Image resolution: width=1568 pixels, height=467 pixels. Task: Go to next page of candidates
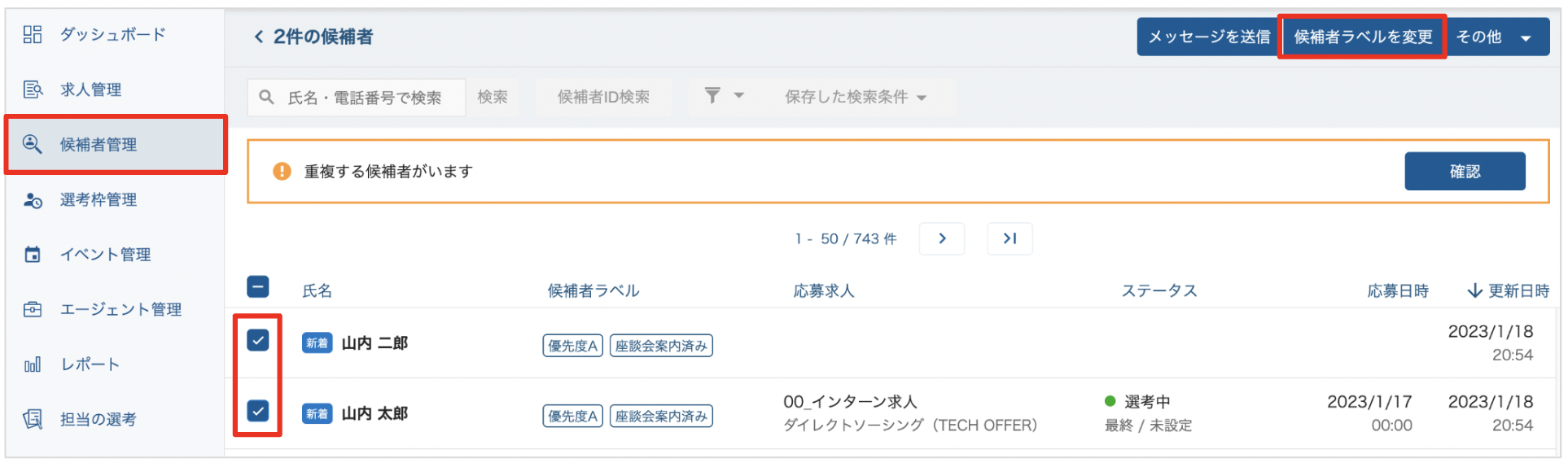[x=942, y=238]
